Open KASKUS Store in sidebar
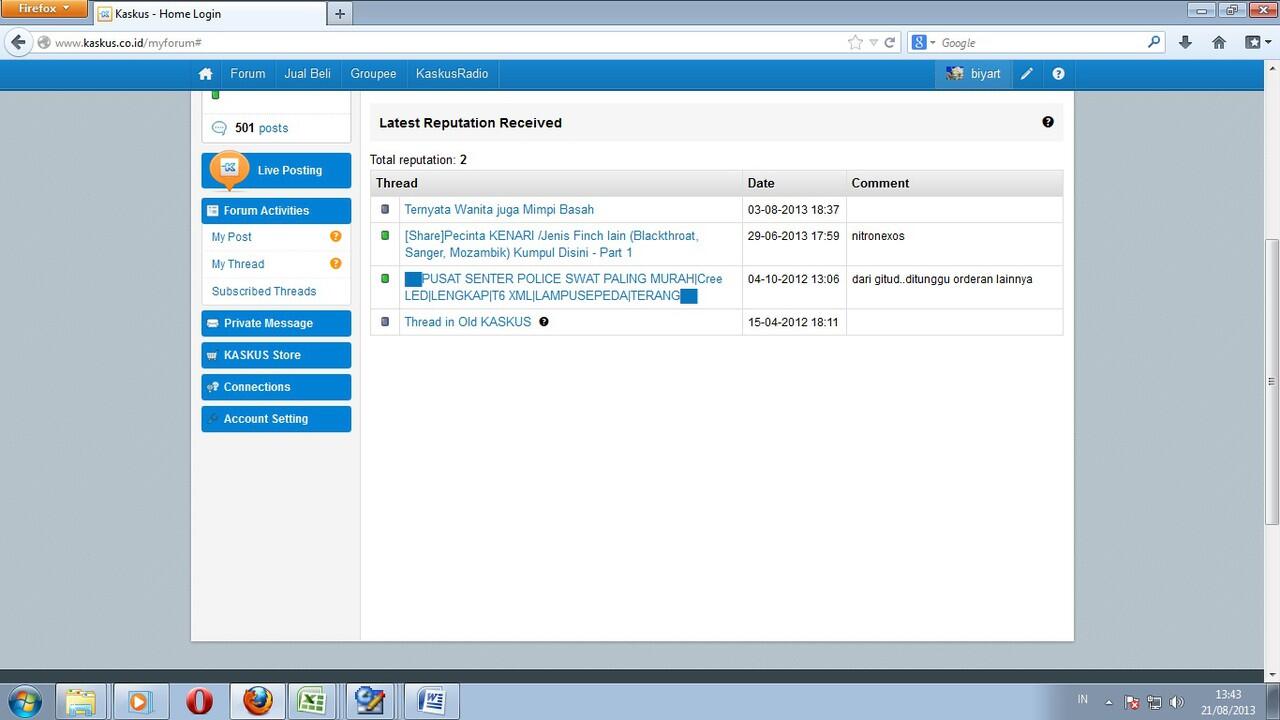The image size is (1280, 720). [276, 355]
